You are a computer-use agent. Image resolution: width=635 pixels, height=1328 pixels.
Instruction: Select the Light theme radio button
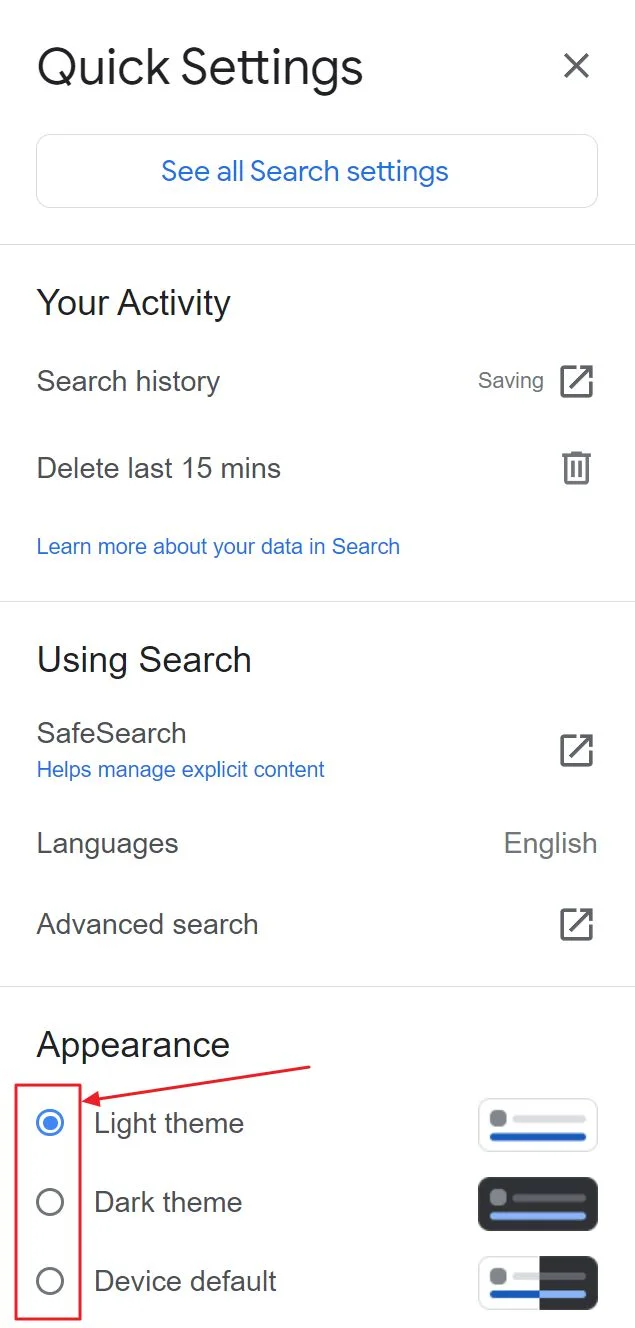[50, 1123]
